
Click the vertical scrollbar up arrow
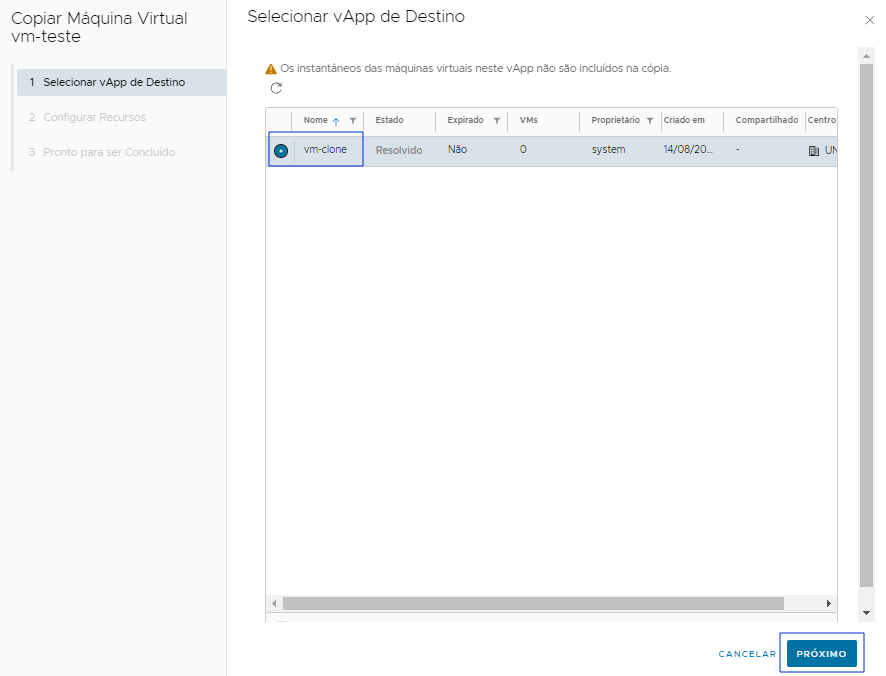point(866,56)
